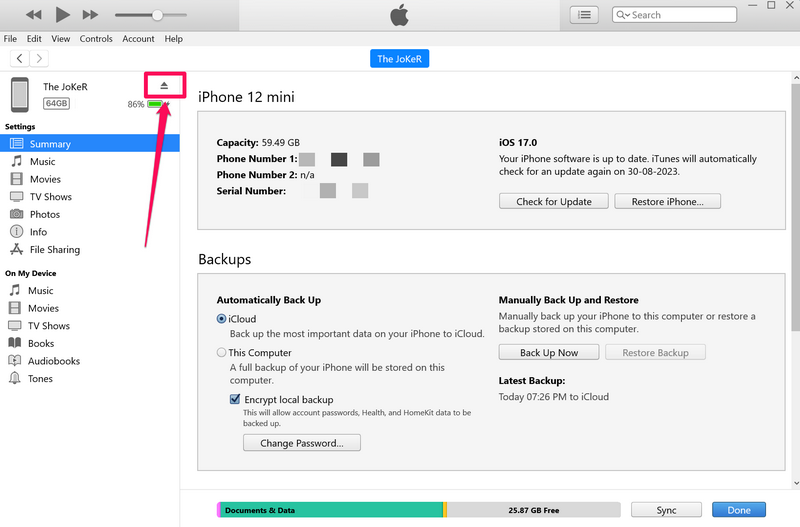The image size is (800, 527).
Task: Click the Restore Backup button
Action: click(x=655, y=353)
